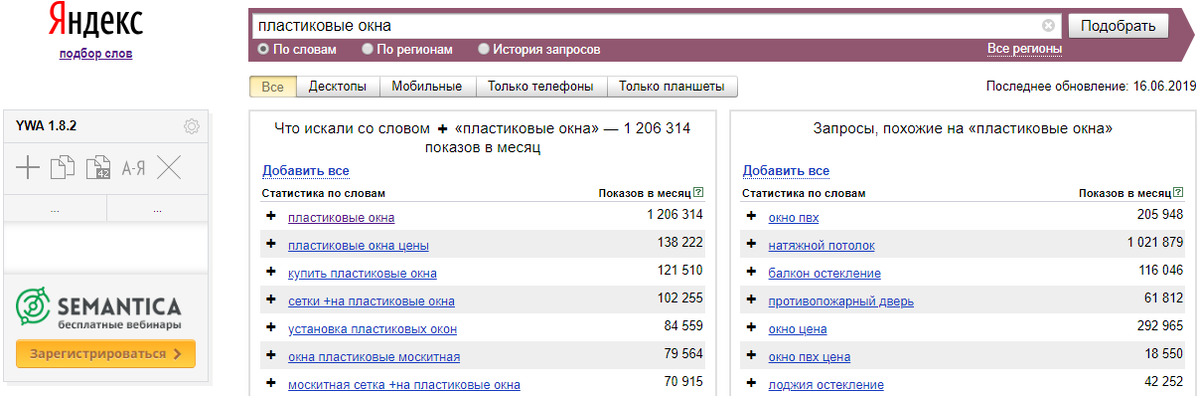Click the help icon in the similar queries header

[x=1179, y=192]
